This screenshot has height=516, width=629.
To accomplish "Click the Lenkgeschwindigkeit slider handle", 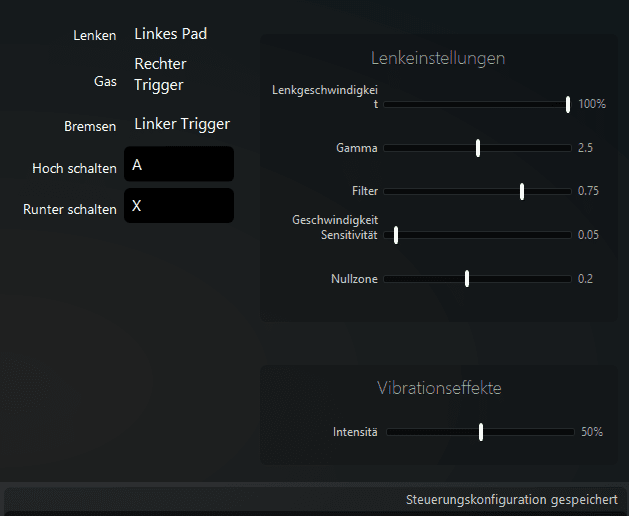I will pyautogui.click(x=567, y=104).
